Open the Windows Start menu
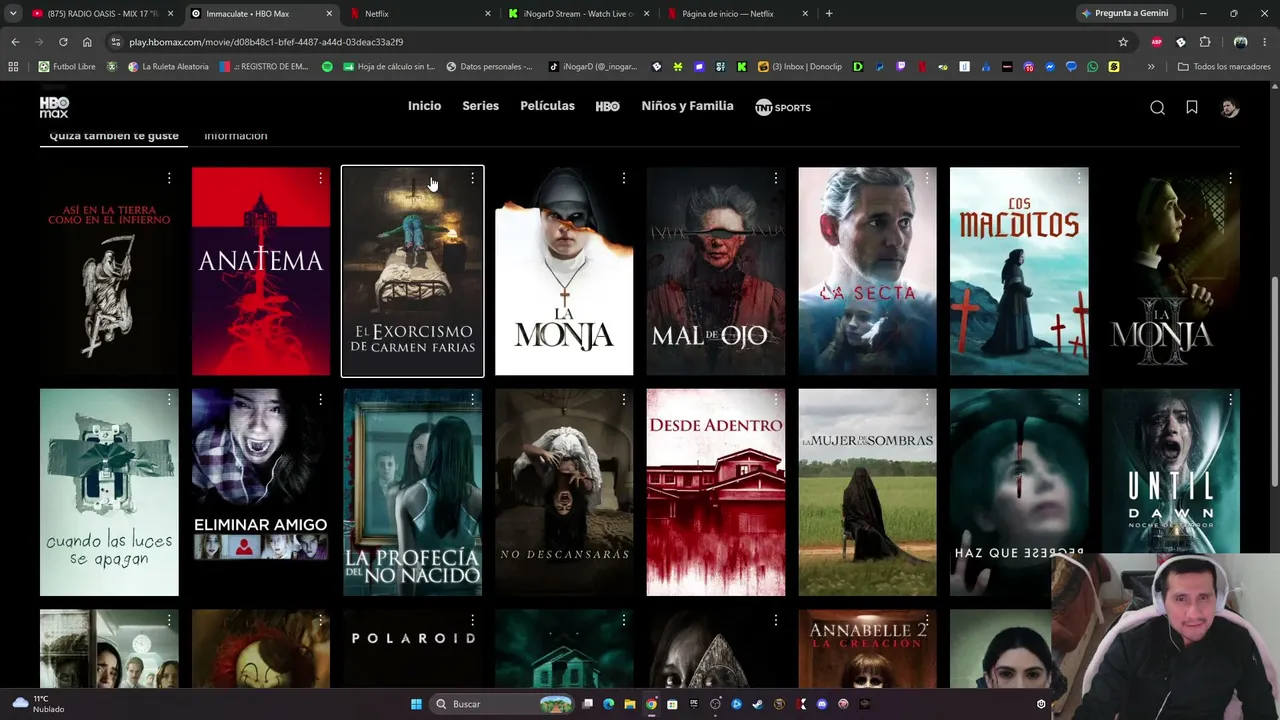Image resolution: width=1280 pixels, height=720 pixels. click(416, 704)
